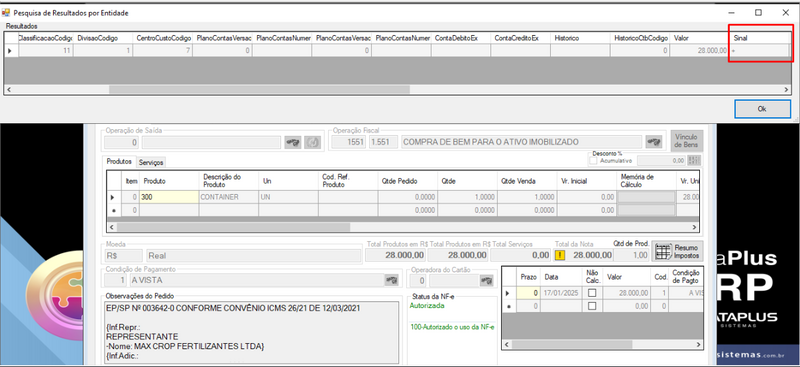Click the ContaCreditoEx column header

pyautogui.click(x=520, y=38)
